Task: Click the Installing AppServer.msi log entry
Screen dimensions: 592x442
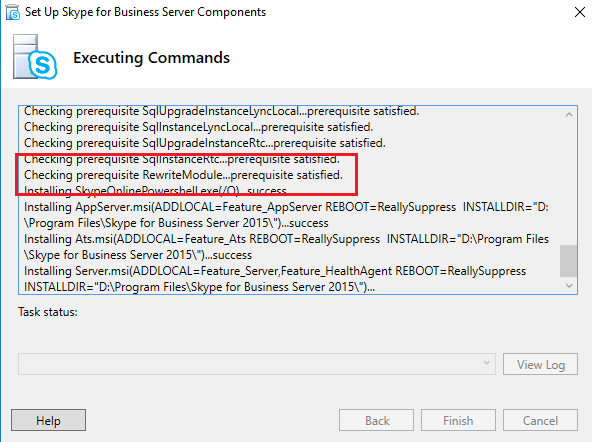Action: [x=286, y=215]
